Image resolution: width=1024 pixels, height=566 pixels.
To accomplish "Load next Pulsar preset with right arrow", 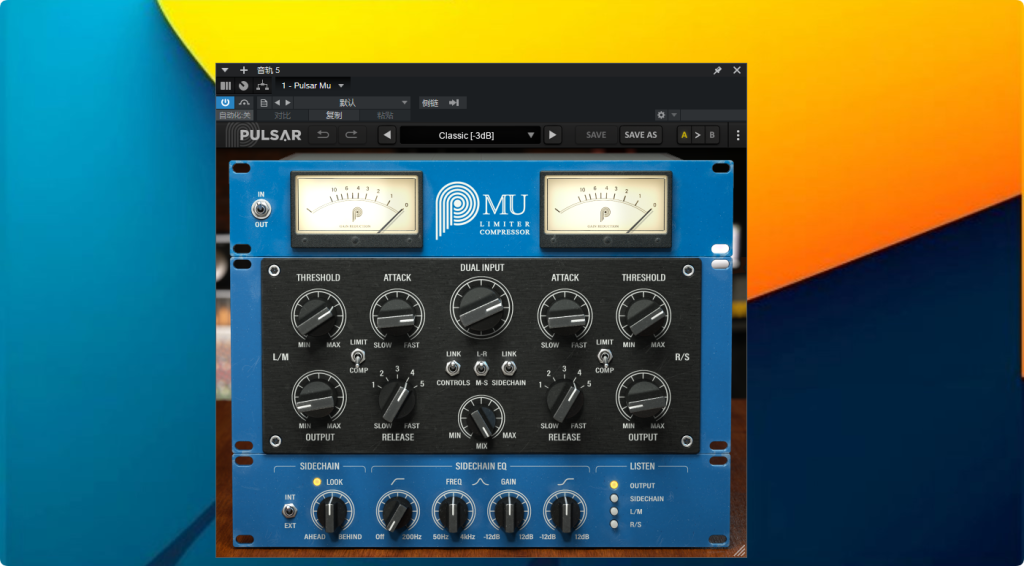I will click(x=552, y=135).
